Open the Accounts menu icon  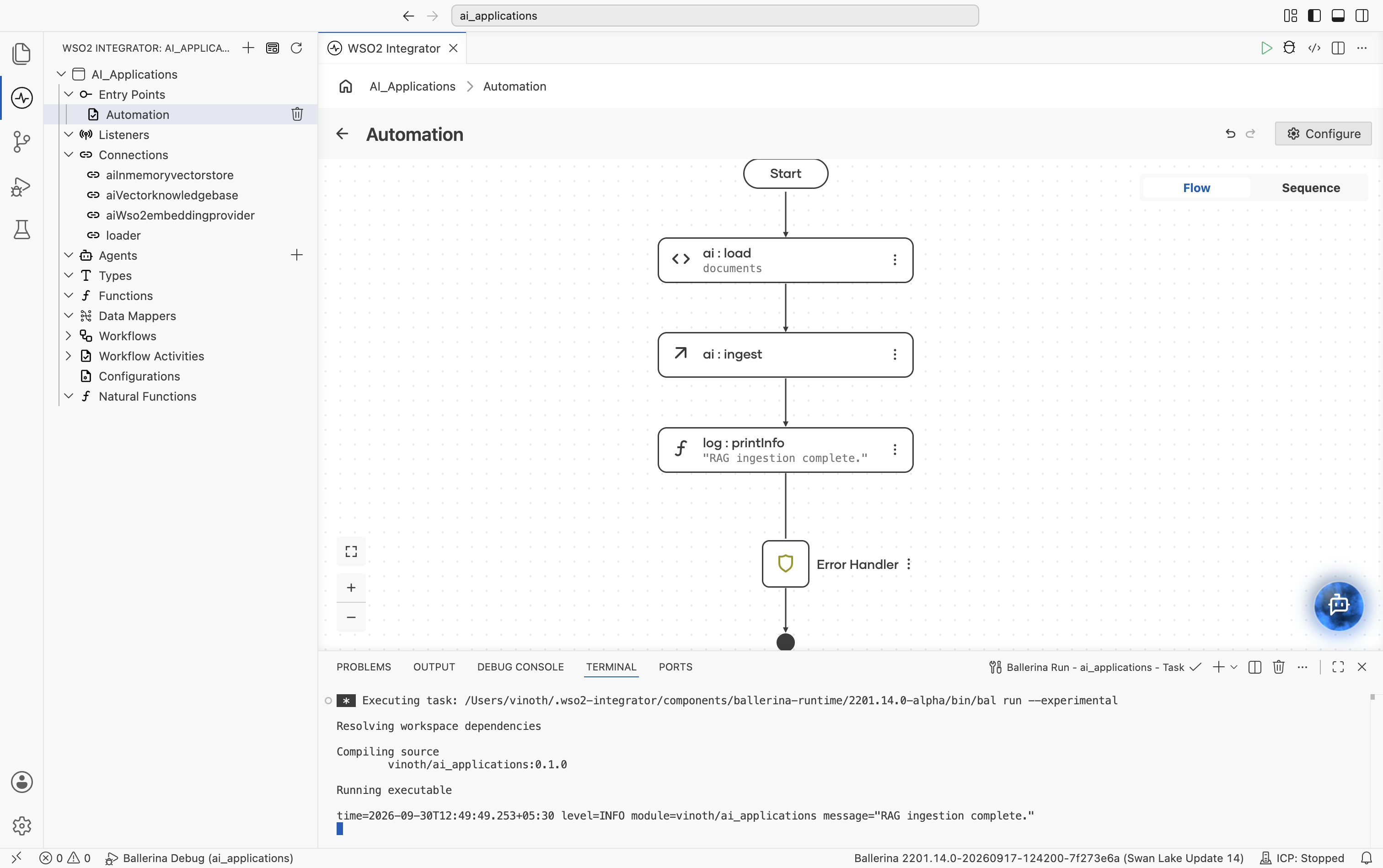point(22,782)
